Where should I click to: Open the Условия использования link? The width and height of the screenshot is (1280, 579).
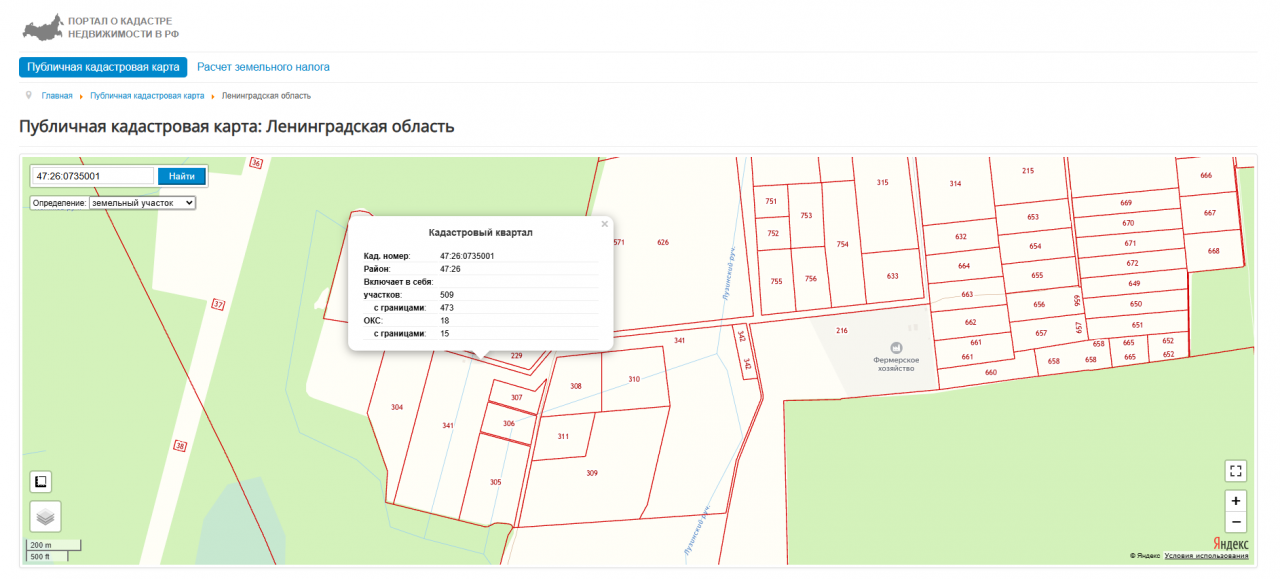pos(1206,555)
